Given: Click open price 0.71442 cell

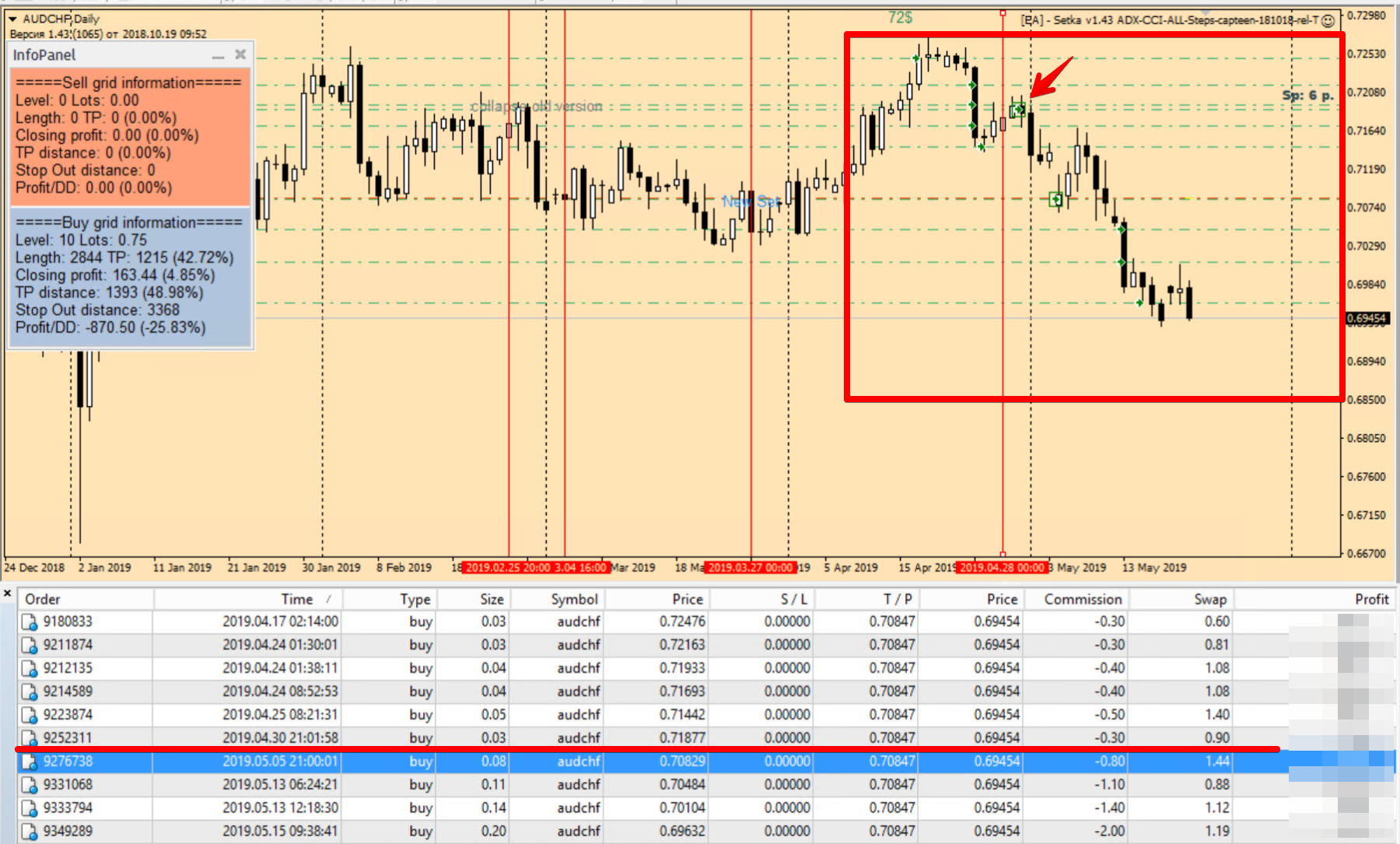Looking at the screenshot, I should click(x=682, y=715).
